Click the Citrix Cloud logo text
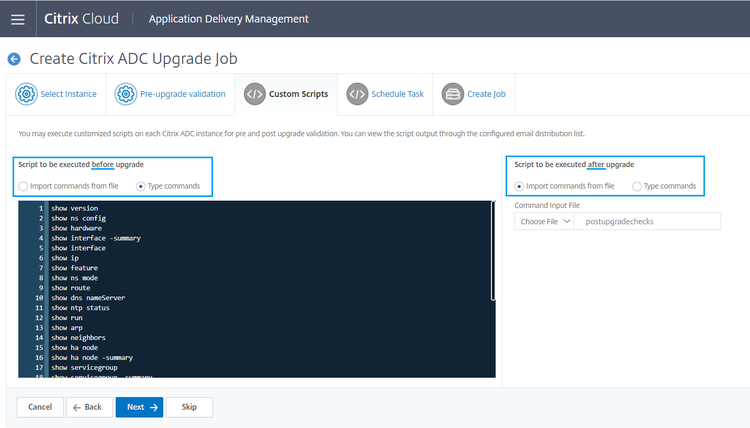This screenshot has height=428, width=750. pyautogui.click(x=81, y=19)
